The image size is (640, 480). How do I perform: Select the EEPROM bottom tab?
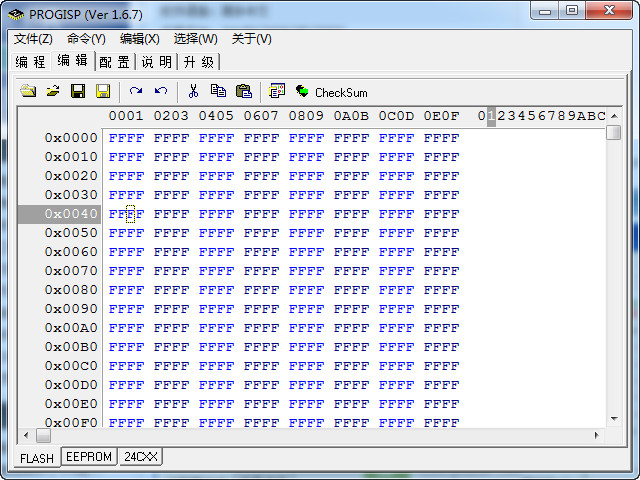pyautogui.click(x=88, y=457)
